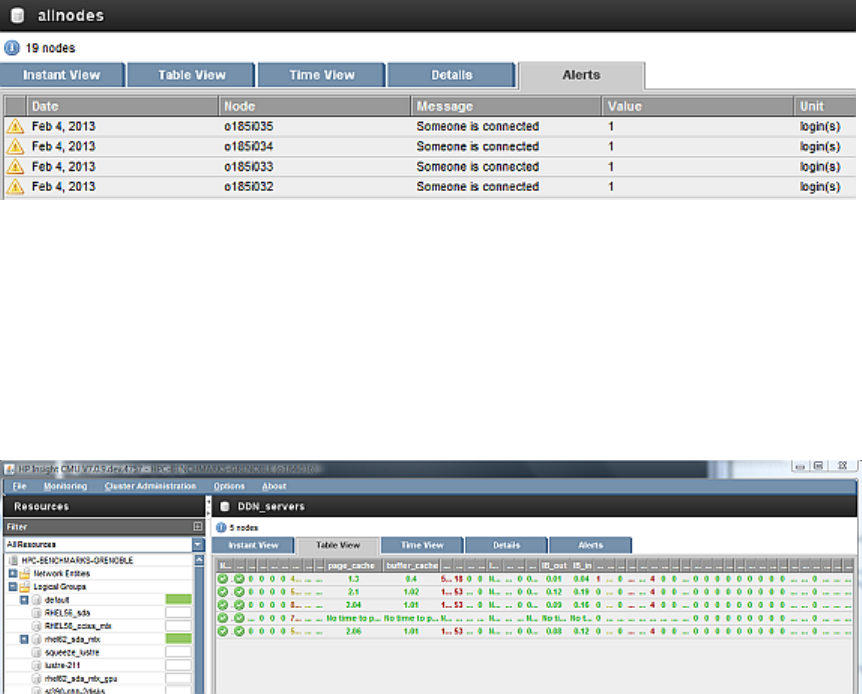This screenshot has width=862, height=694.
Task: Click the first row green status checkmark
Action: pos(224,579)
